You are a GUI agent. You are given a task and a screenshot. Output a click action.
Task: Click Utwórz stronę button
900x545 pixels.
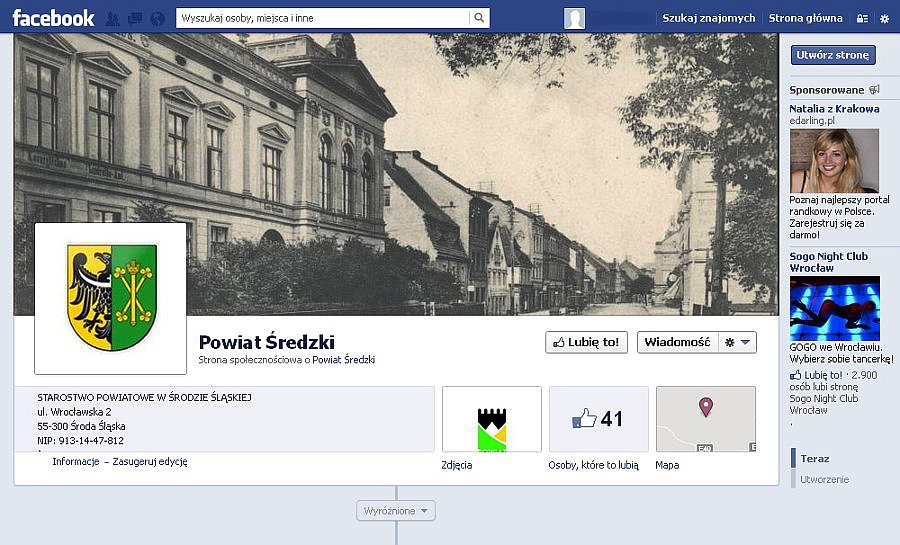[x=833, y=55]
